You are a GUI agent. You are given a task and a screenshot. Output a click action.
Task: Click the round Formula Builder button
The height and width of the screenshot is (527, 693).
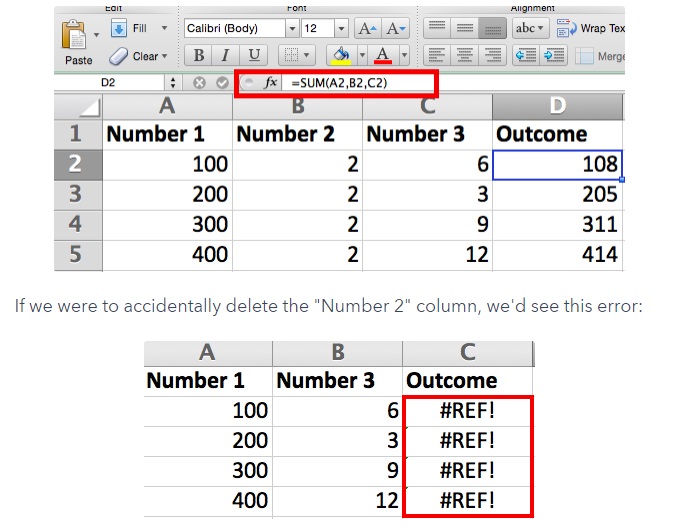[x=249, y=83]
